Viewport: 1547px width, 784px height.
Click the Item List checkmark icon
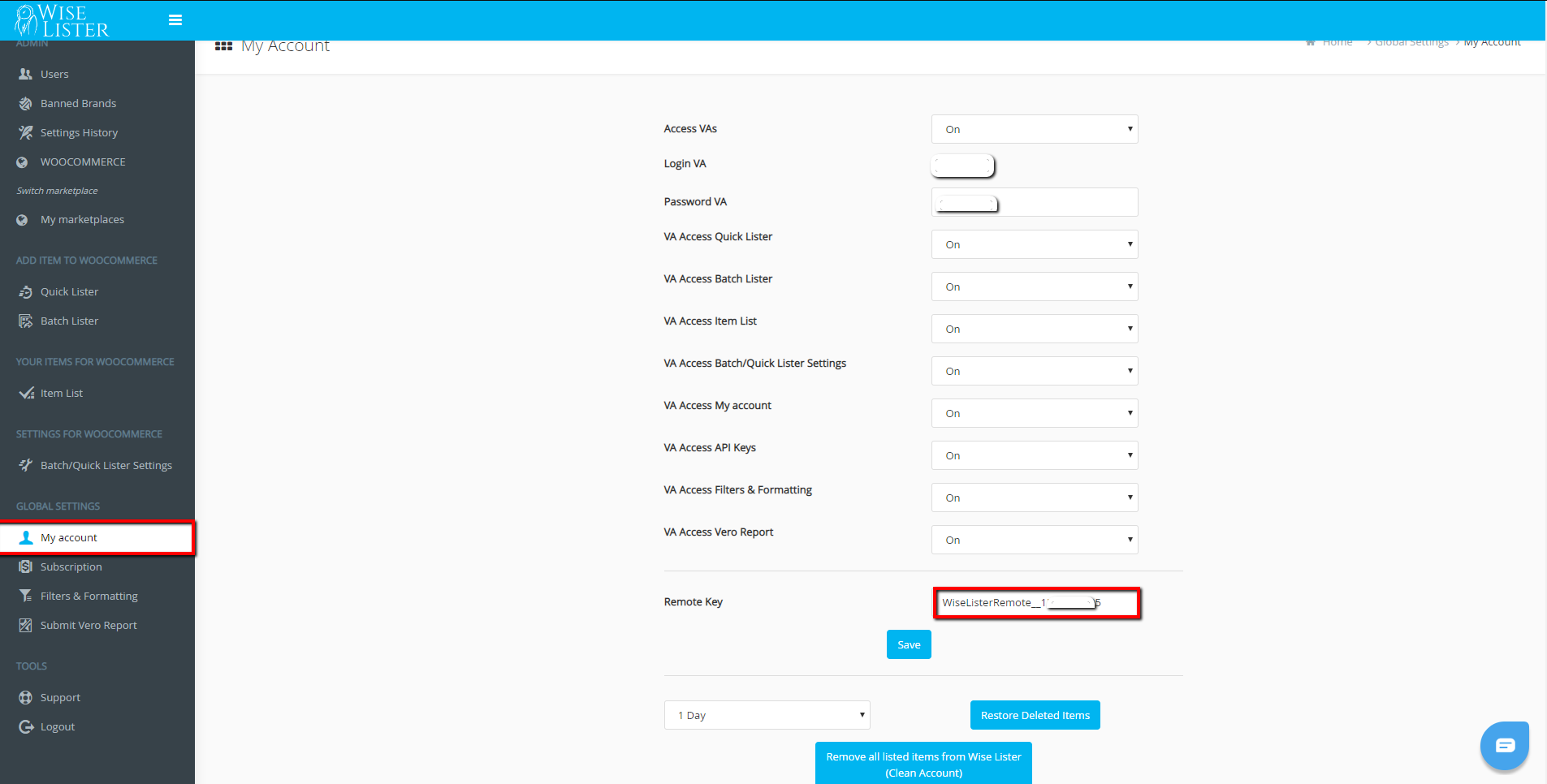[26, 393]
